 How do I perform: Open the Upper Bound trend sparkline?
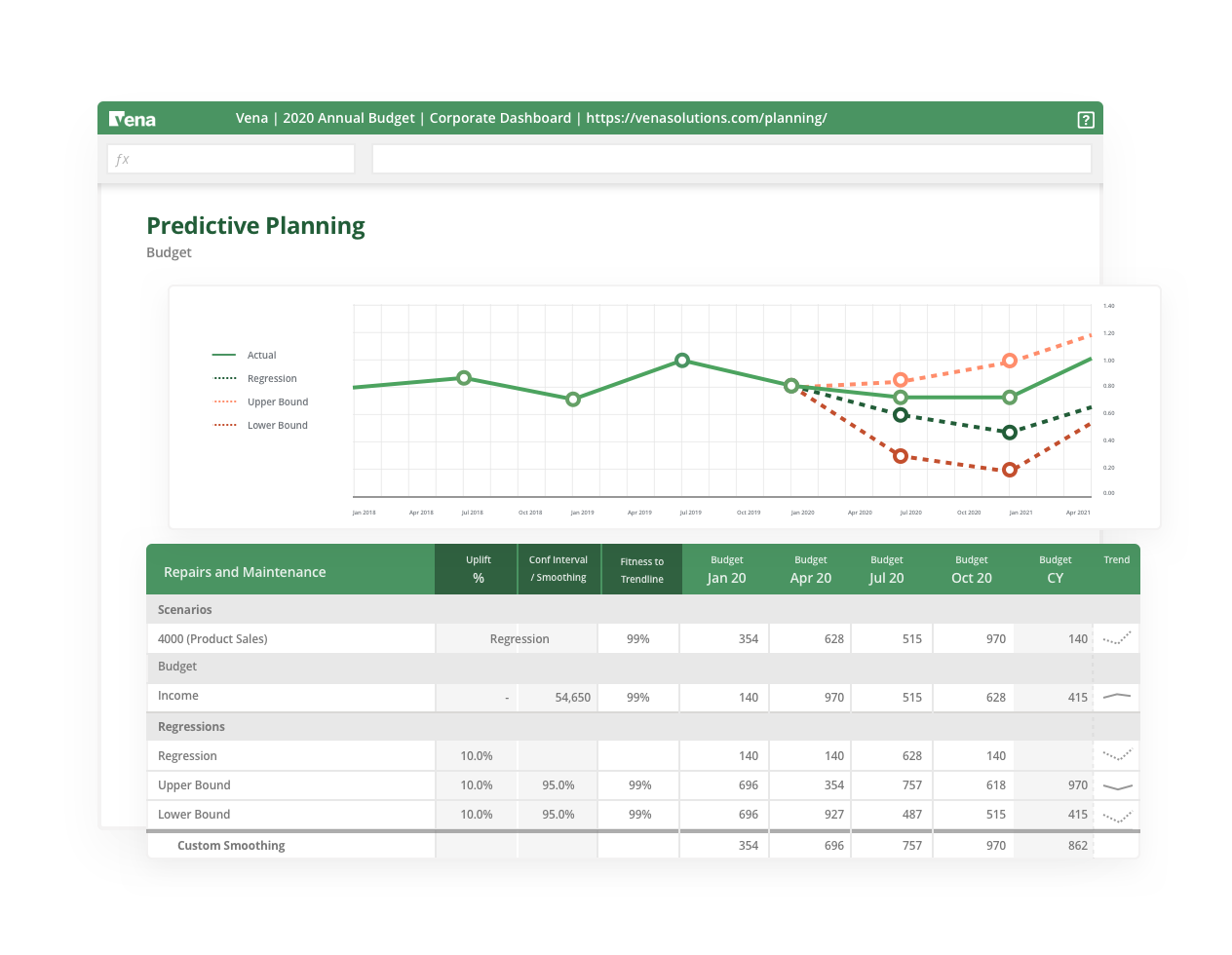point(1117,784)
